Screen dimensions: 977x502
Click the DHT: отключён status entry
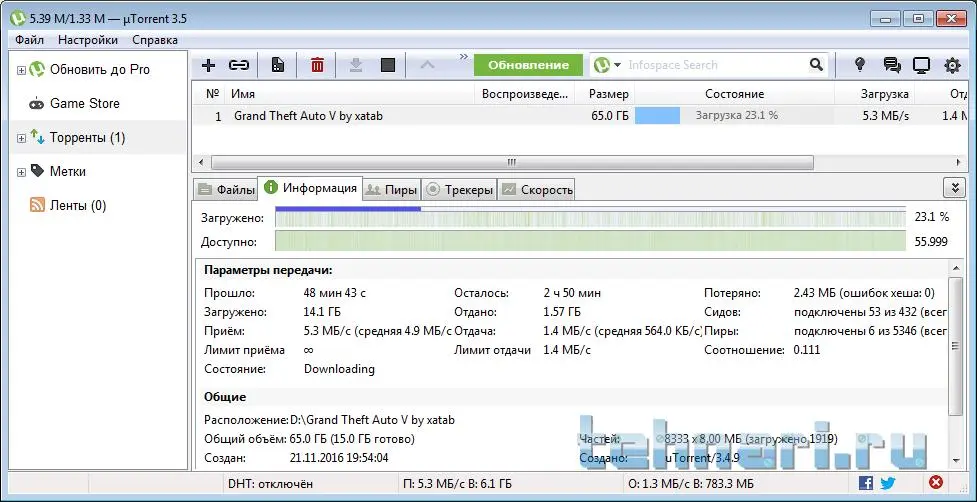tap(270, 483)
